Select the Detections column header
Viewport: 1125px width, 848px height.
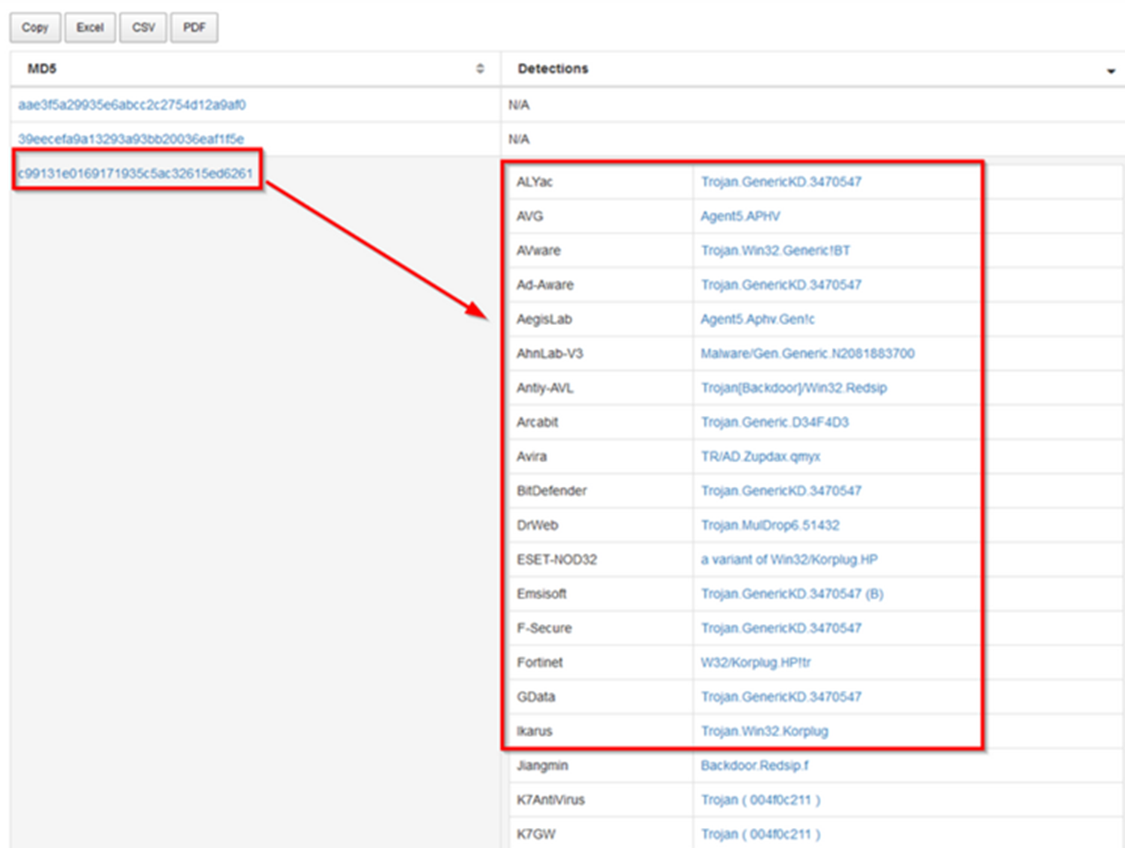coord(813,69)
